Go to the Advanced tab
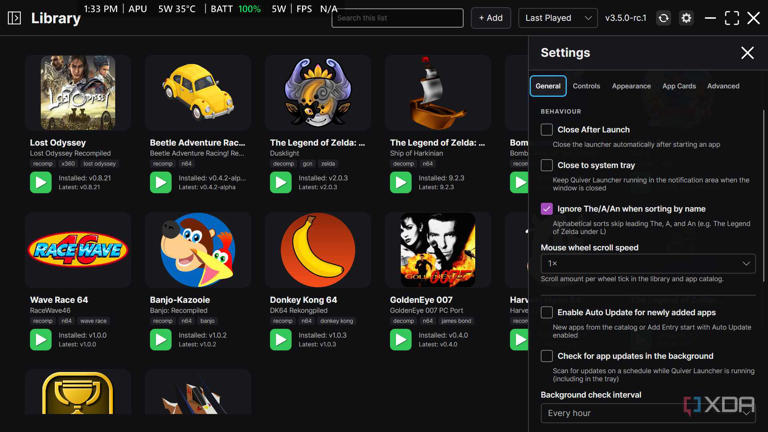Viewport: 768px width, 432px height. pos(723,86)
